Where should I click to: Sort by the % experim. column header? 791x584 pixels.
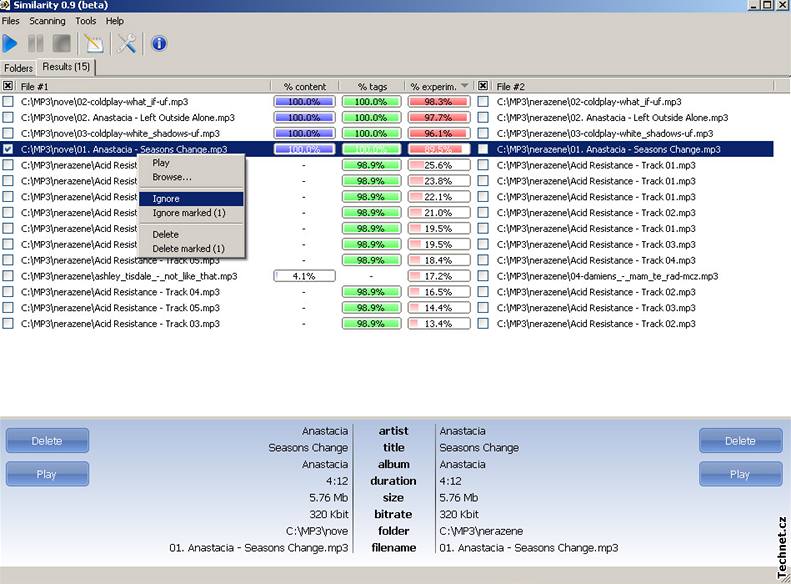point(438,86)
